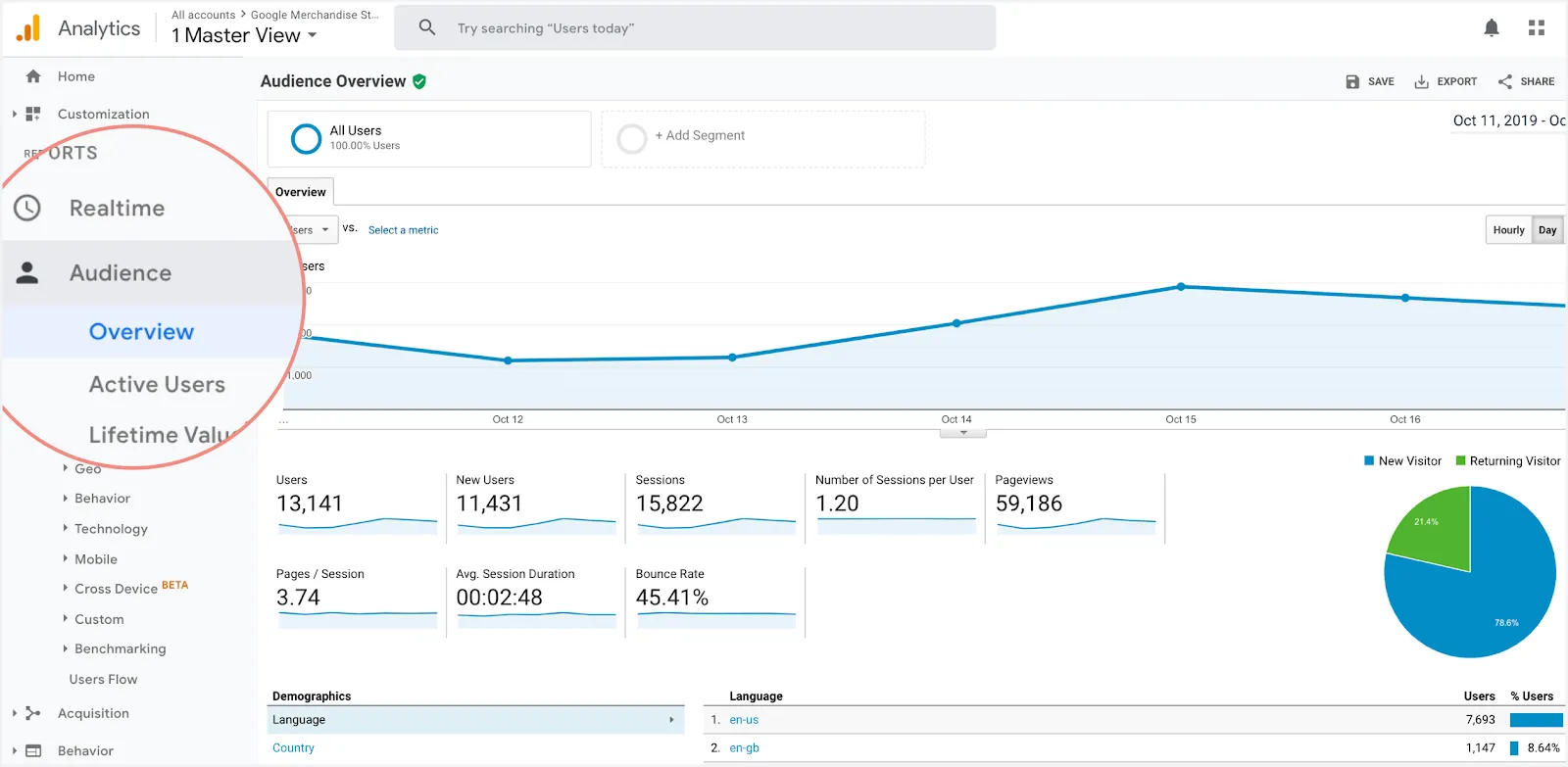Click the Select a metric link

403,230
